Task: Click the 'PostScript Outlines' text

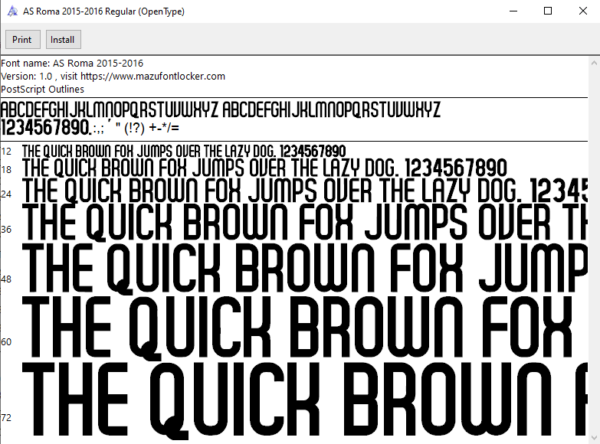Action: pos(42,89)
